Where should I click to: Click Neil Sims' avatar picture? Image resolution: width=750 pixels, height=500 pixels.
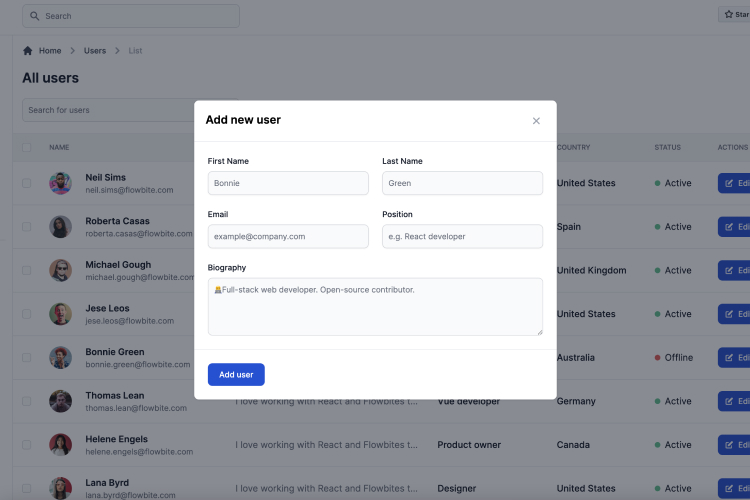pyautogui.click(x=60, y=183)
